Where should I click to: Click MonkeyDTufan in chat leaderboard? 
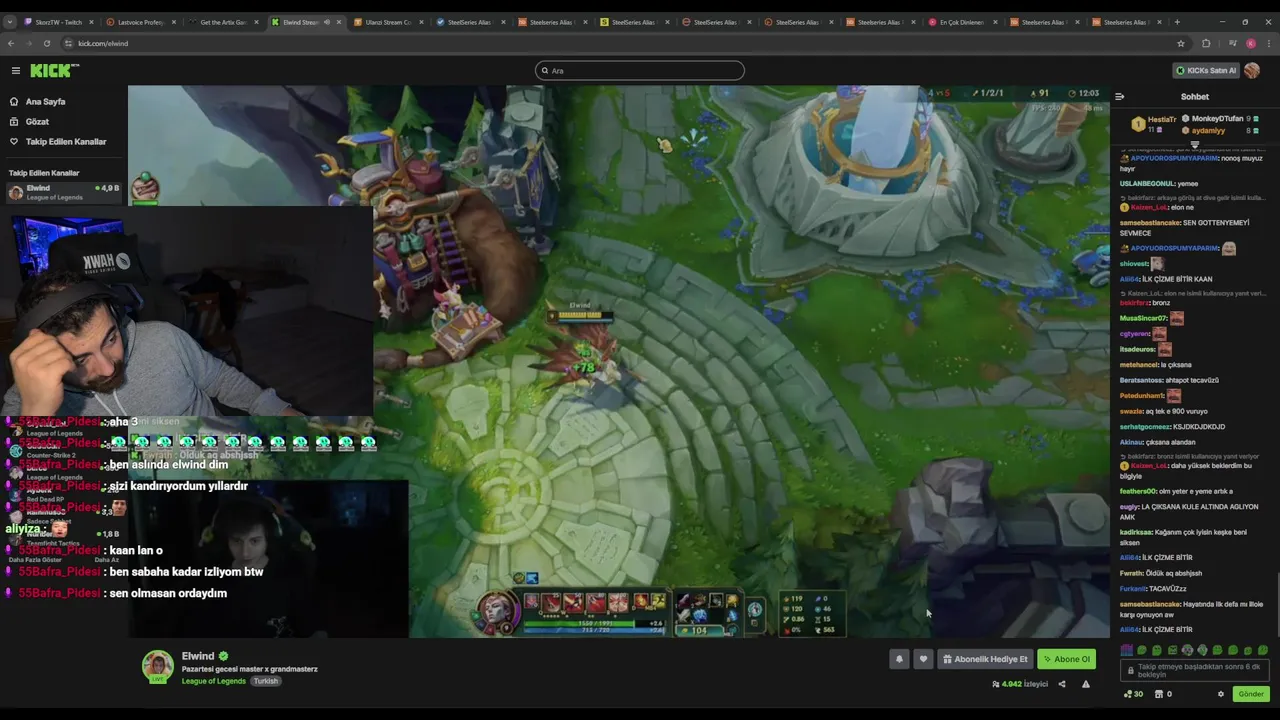click(x=1217, y=119)
